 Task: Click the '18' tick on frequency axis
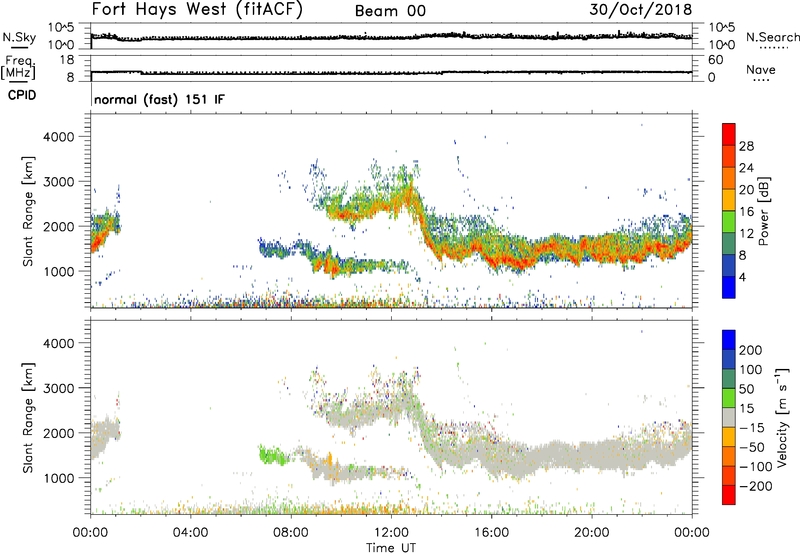point(67,60)
